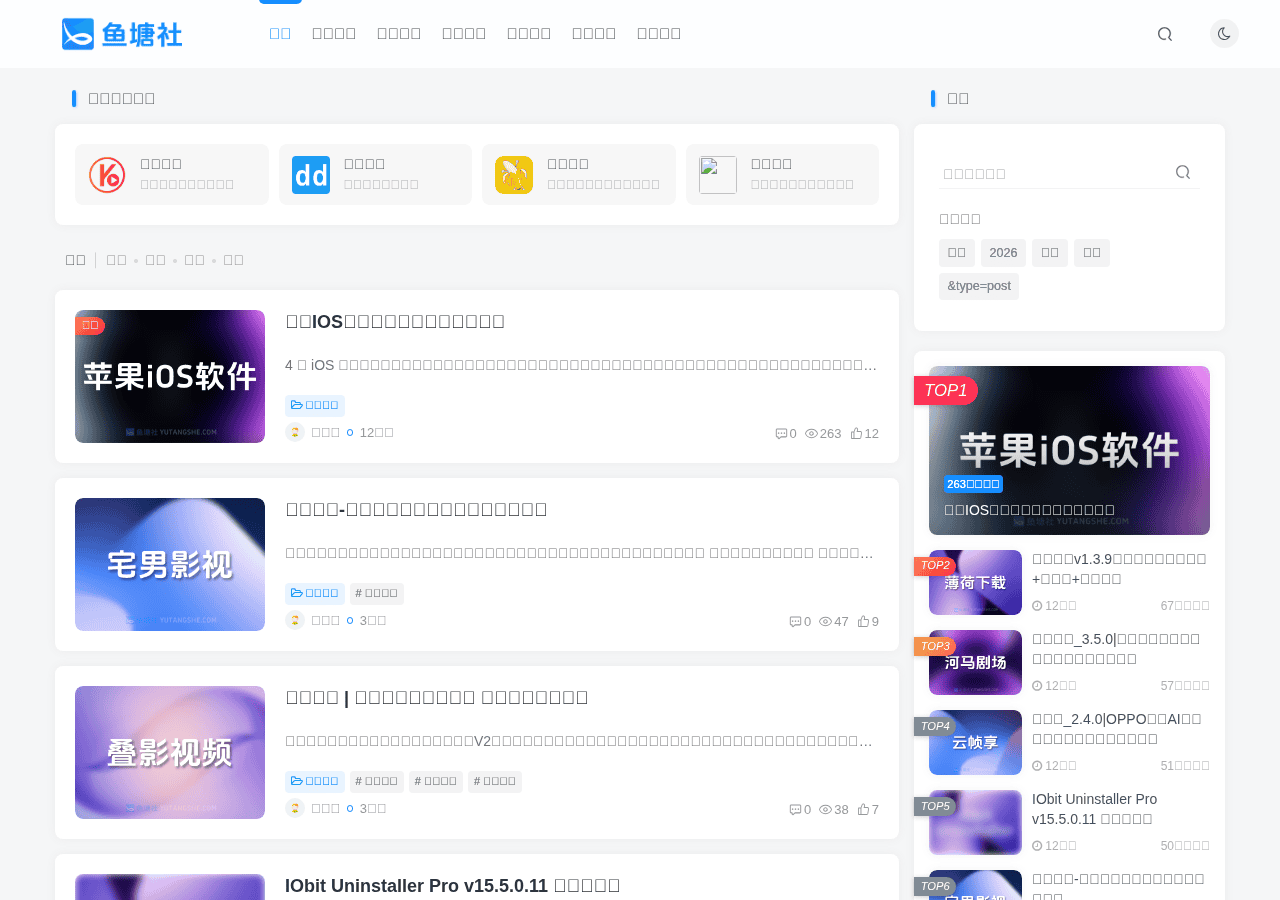
Task: Open the card with red K icon
Action: tap(172, 175)
